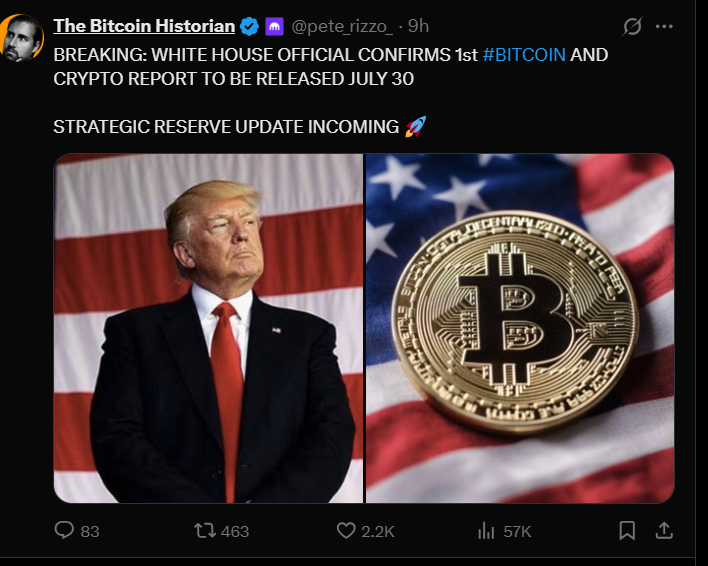The height and width of the screenshot is (566, 708).
Task: Open the 9h timestamp link
Action: click(418, 26)
